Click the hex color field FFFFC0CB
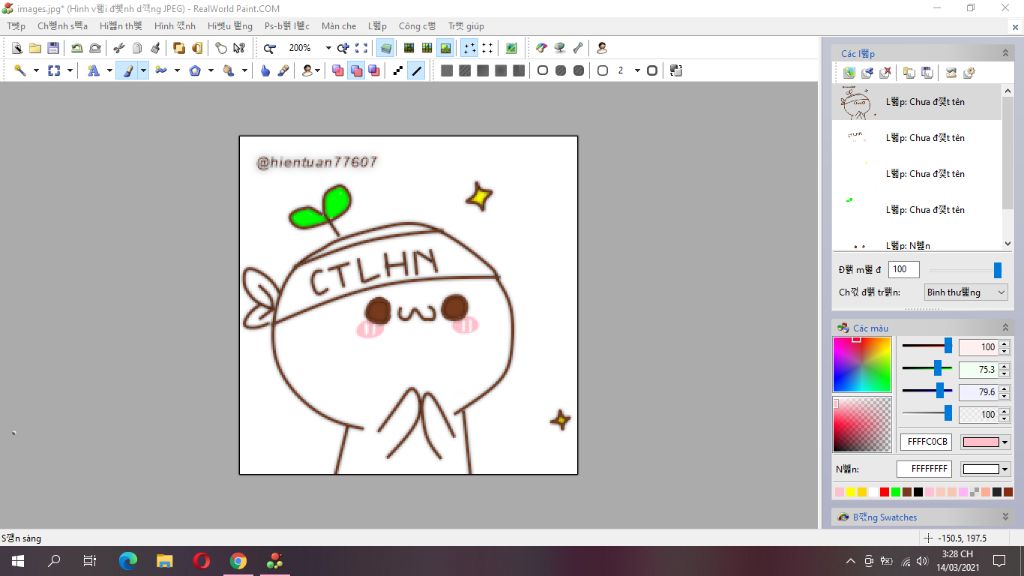The height and width of the screenshot is (576, 1024). coord(926,442)
